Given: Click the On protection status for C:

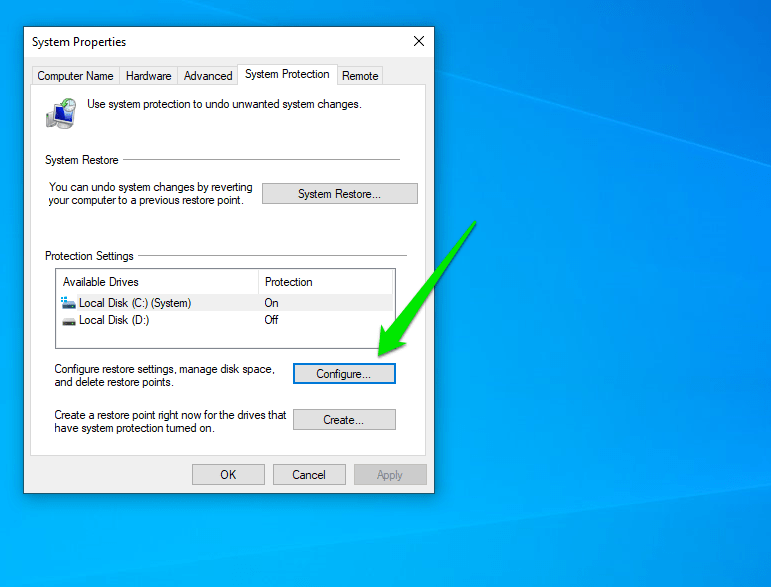Looking at the screenshot, I should click(x=271, y=303).
